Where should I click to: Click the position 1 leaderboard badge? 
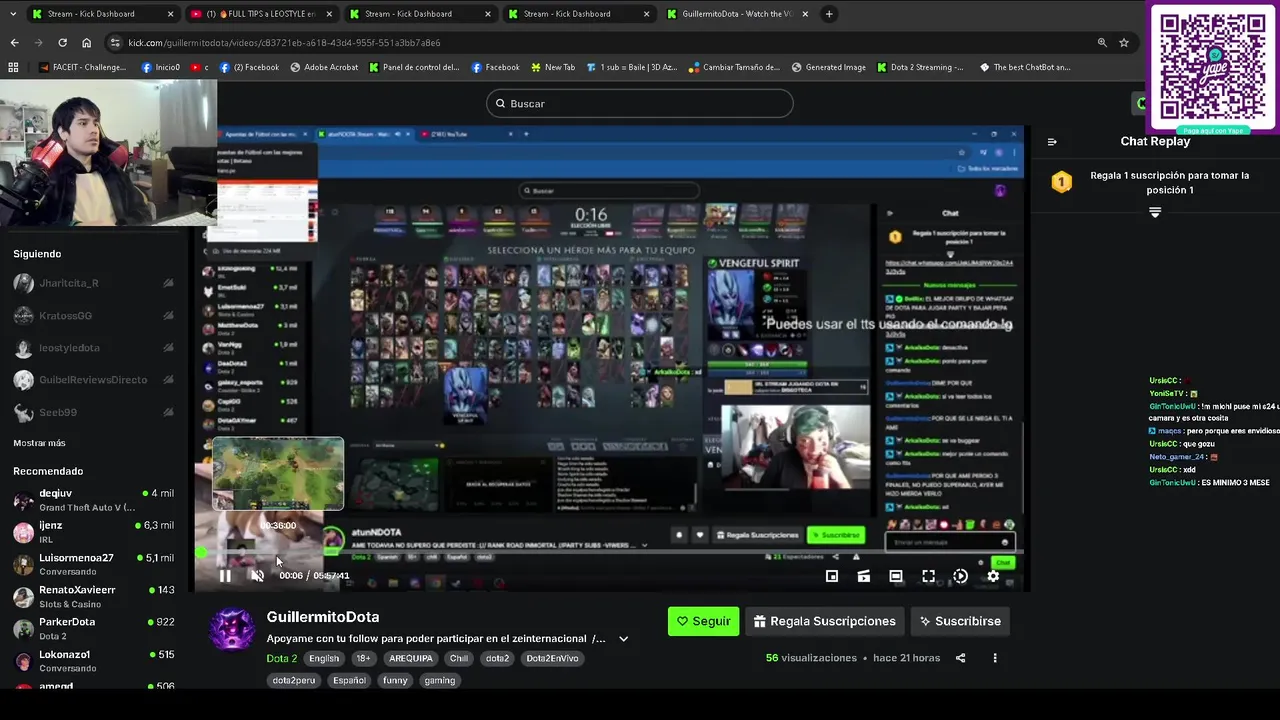(1062, 182)
